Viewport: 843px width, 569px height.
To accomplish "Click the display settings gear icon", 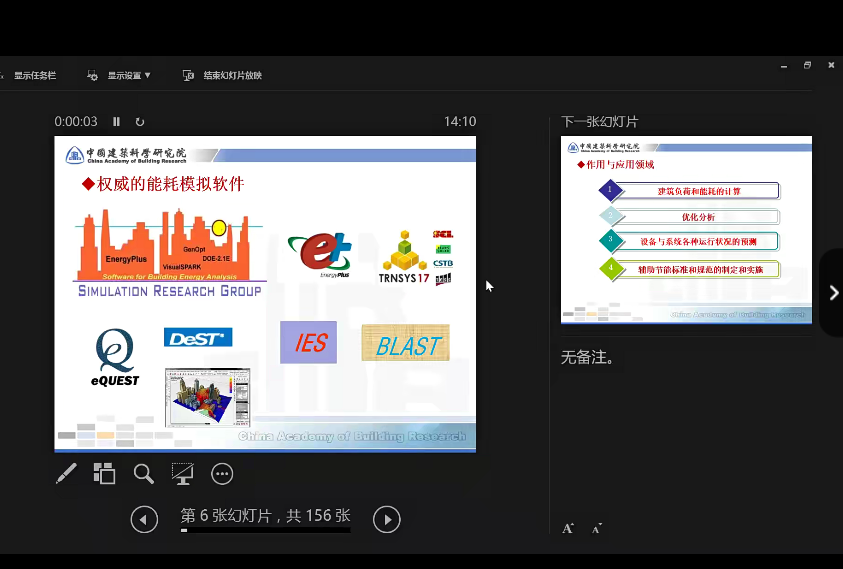I will [x=92, y=75].
